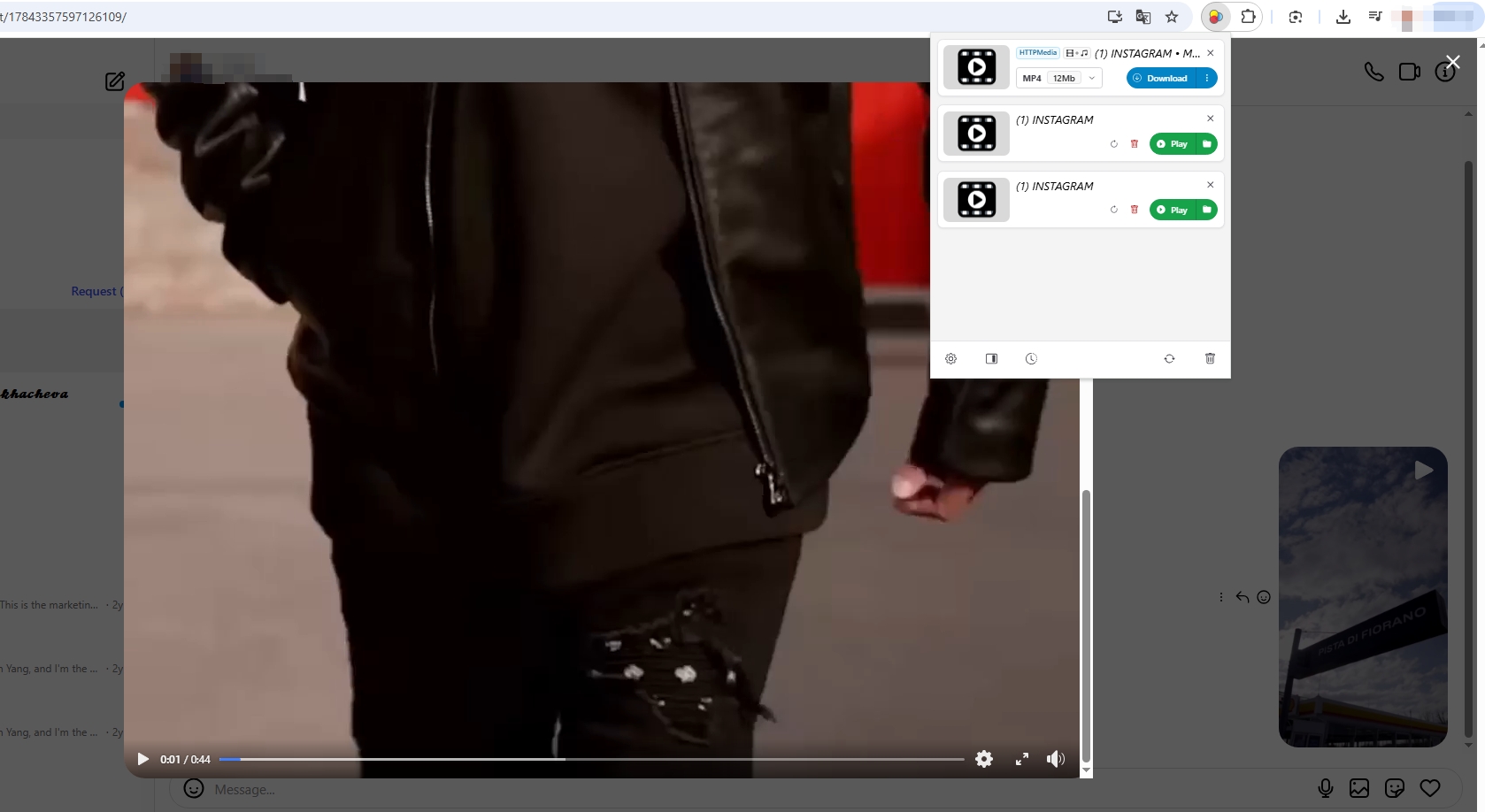Attach a photo or video
The width and height of the screenshot is (1485, 812).
point(1359,787)
